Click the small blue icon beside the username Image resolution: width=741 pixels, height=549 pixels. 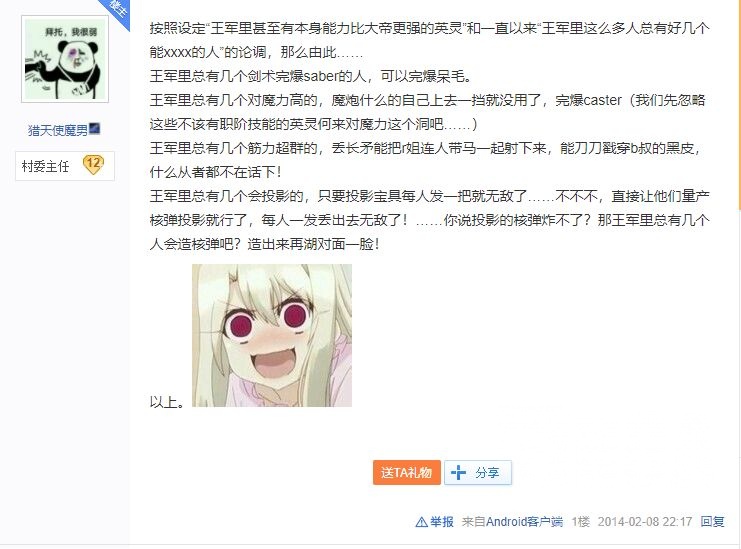[95, 128]
